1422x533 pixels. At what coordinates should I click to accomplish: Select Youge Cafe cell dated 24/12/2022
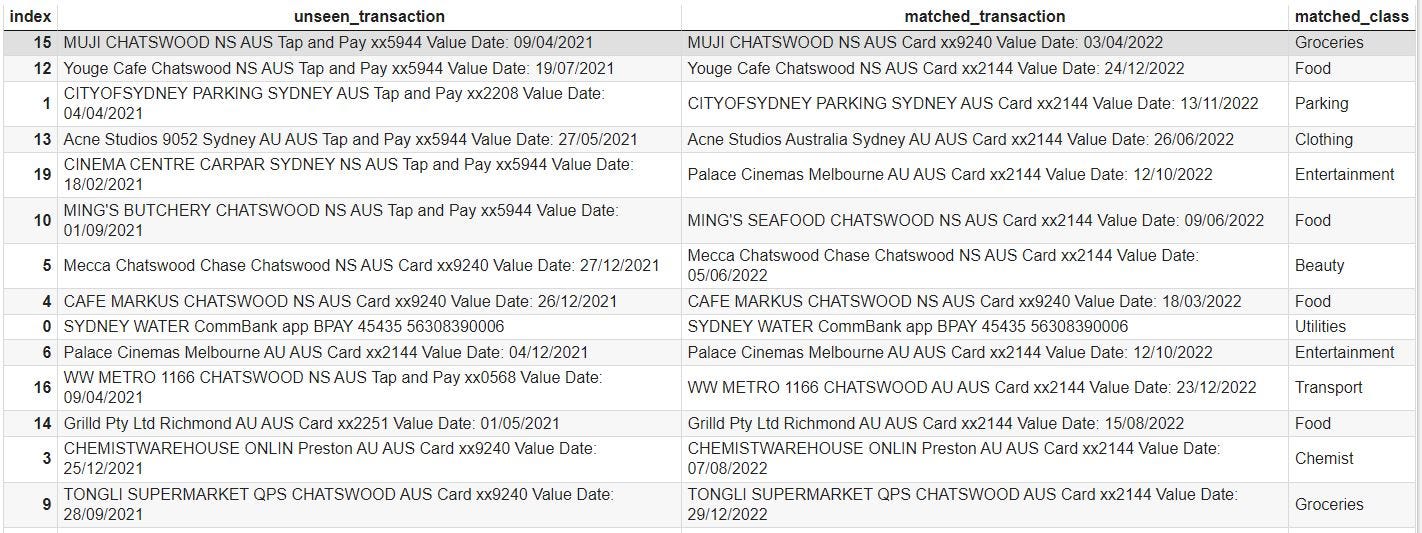click(x=935, y=69)
